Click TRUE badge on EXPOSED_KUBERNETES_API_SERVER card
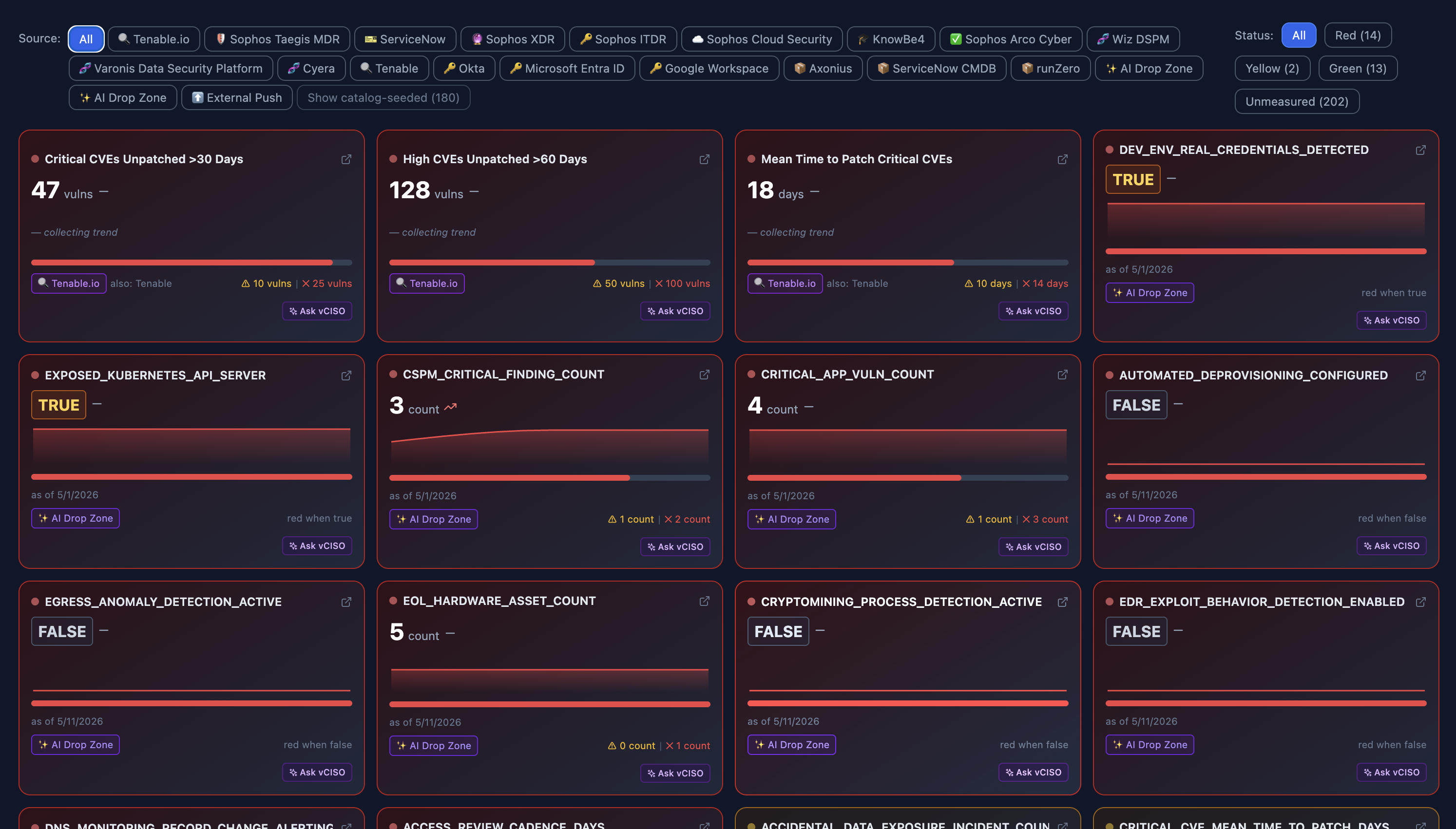1456x829 pixels. pos(58,405)
